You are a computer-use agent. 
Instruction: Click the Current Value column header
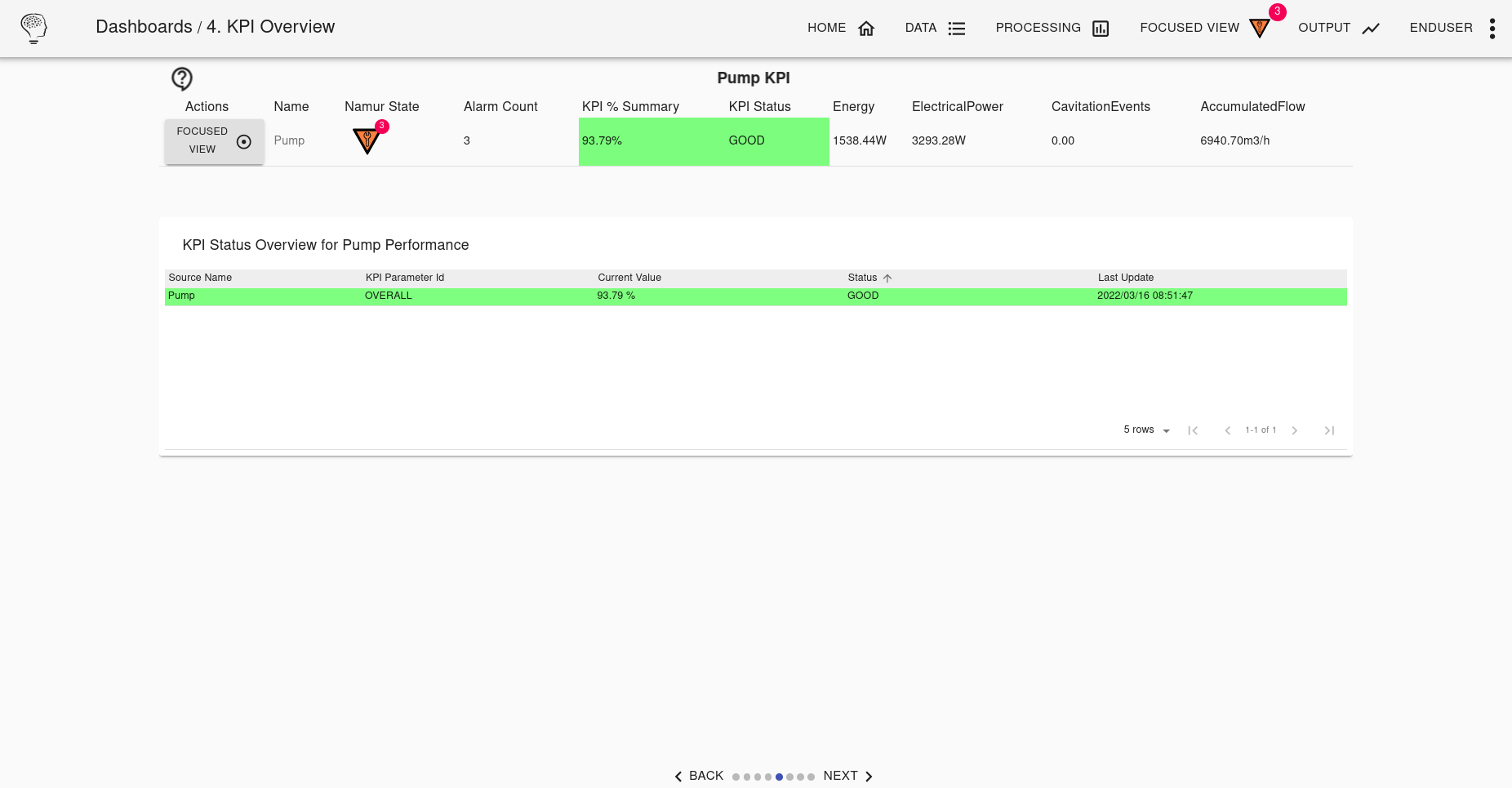pyautogui.click(x=629, y=278)
